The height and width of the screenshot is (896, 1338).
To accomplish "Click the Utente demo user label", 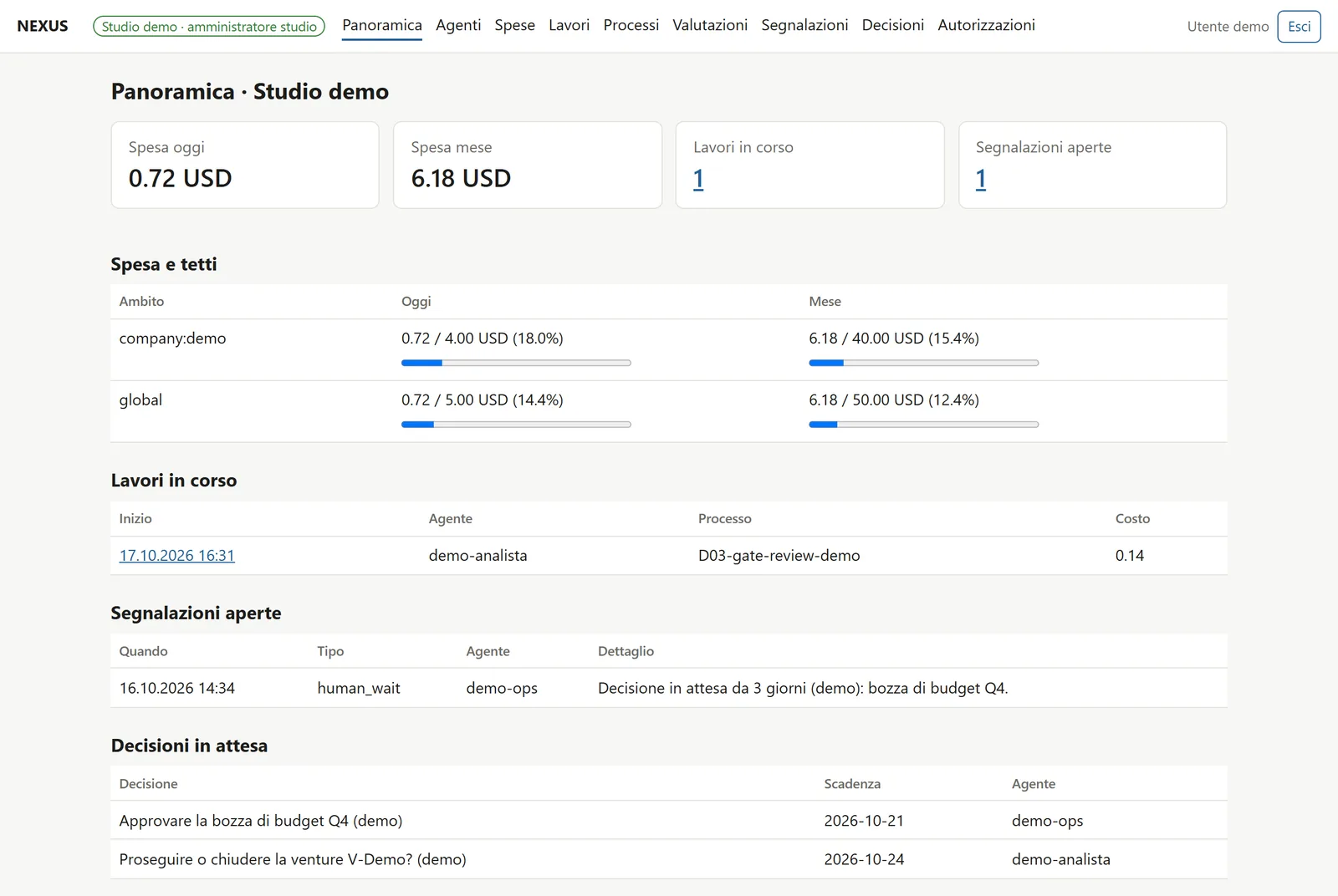I will click(1228, 27).
